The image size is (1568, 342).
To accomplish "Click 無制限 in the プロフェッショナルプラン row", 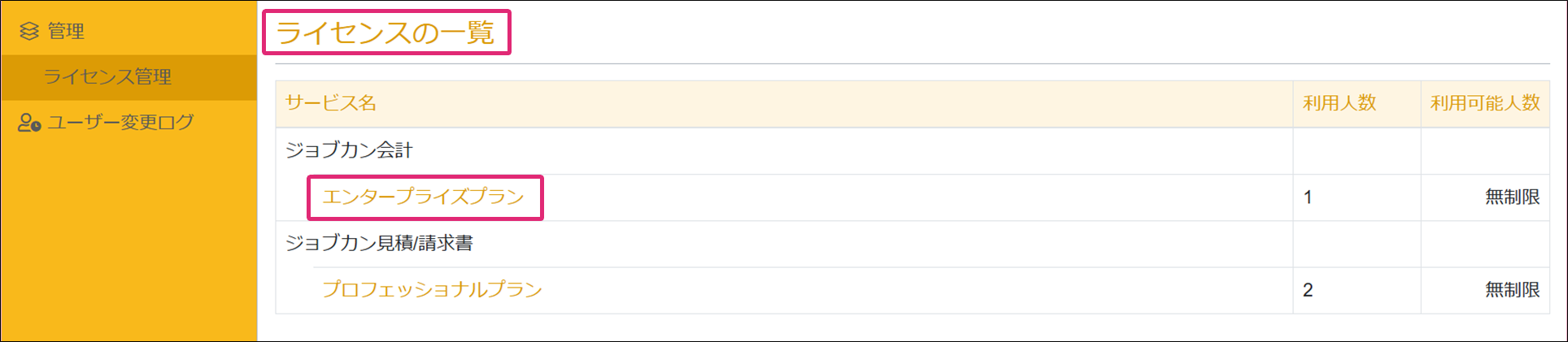I will pyautogui.click(x=1512, y=291).
